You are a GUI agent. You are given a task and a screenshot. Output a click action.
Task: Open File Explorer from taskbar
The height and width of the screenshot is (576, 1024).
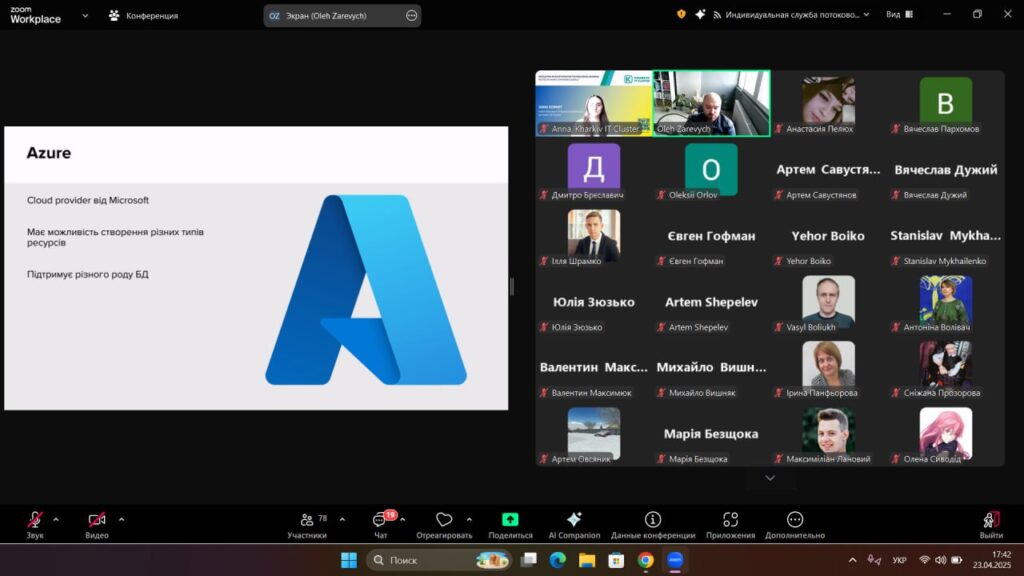(587, 560)
